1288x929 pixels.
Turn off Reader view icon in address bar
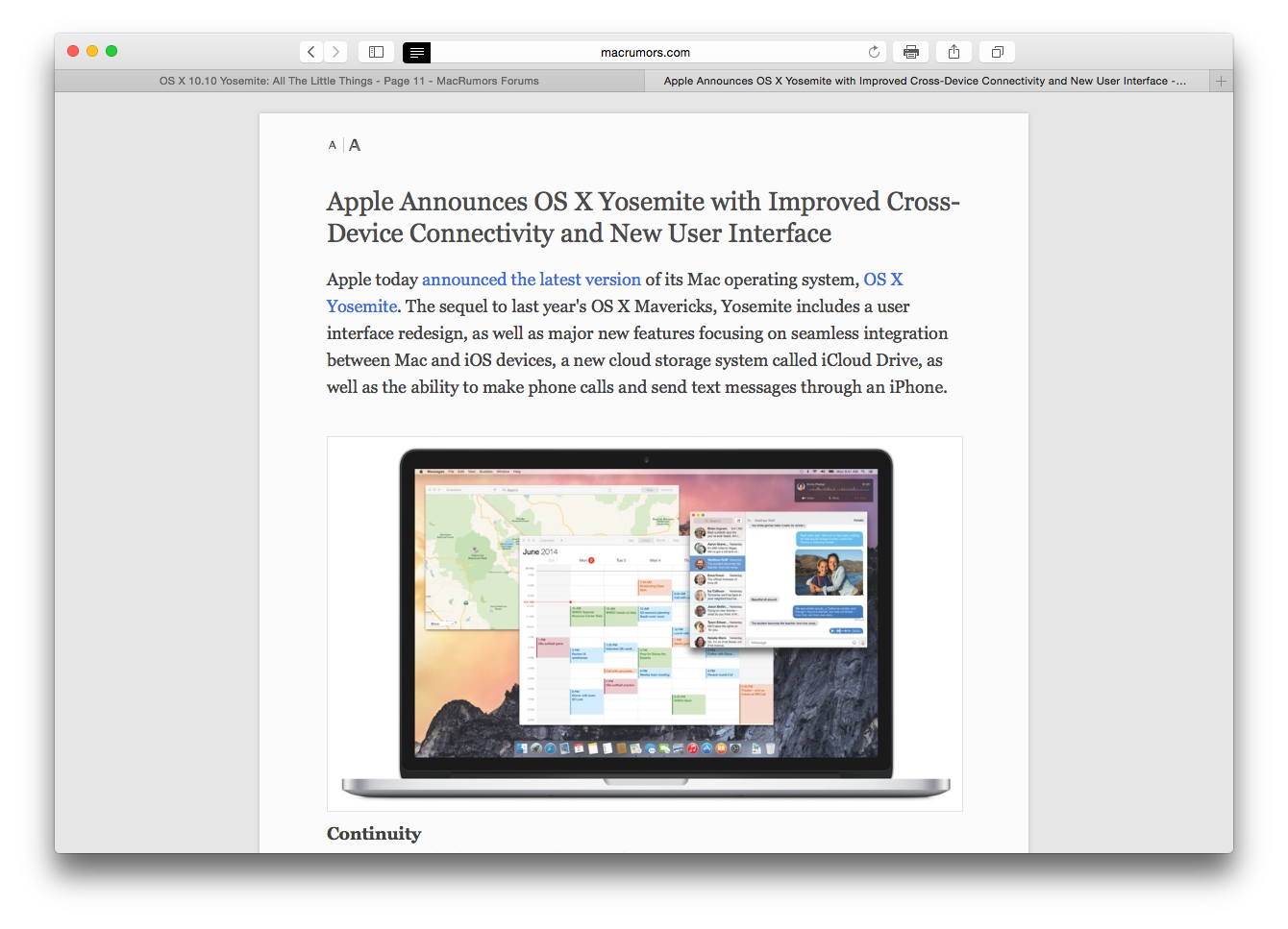tap(416, 52)
